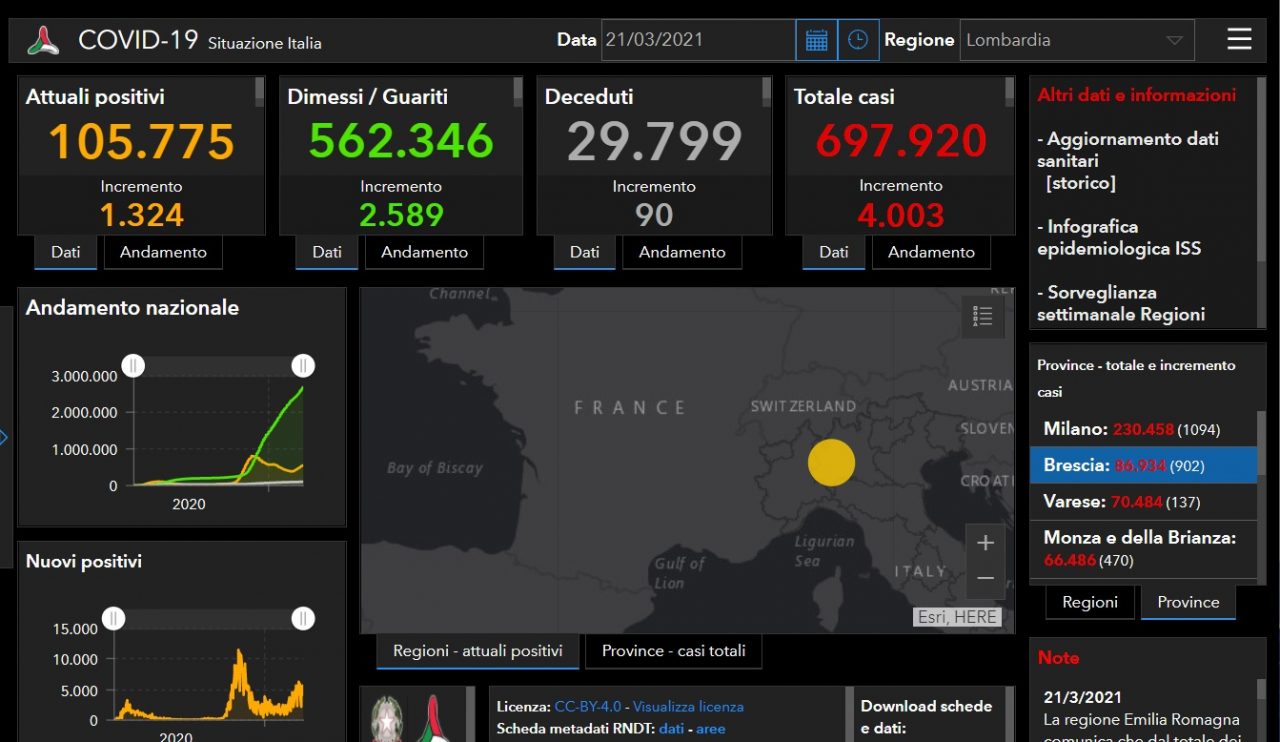Open Infografica epidemiologica ISS link
The height and width of the screenshot is (742, 1280).
click(1118, 238)
